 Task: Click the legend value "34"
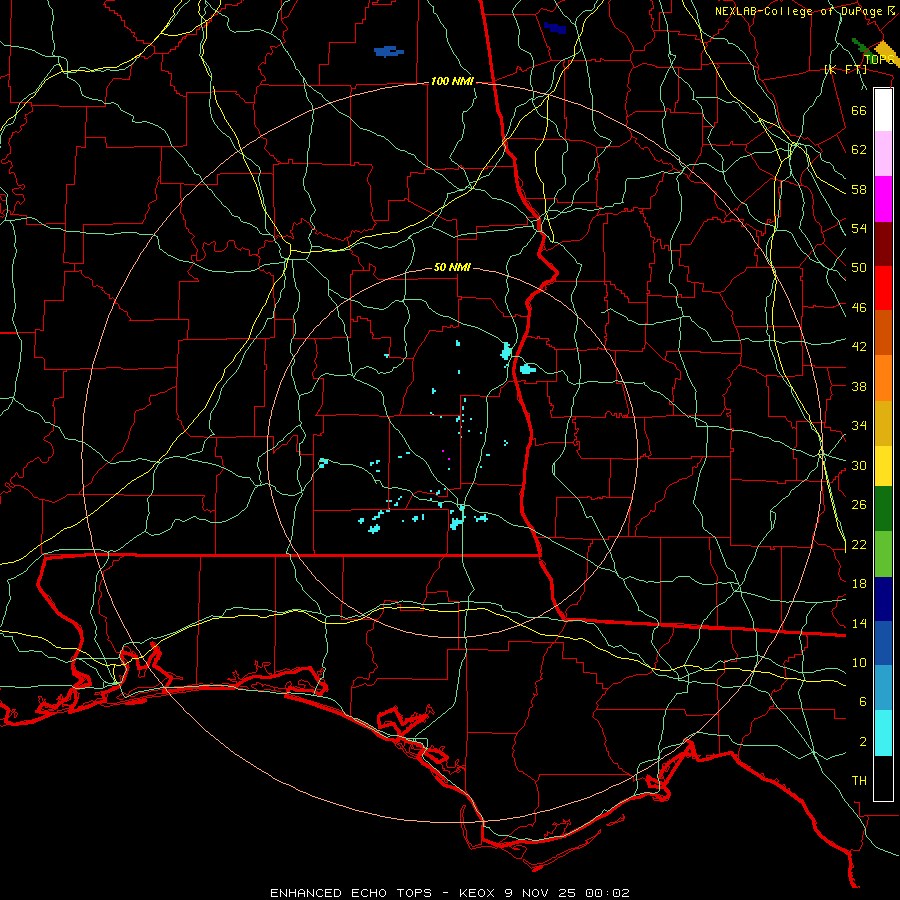859,426
